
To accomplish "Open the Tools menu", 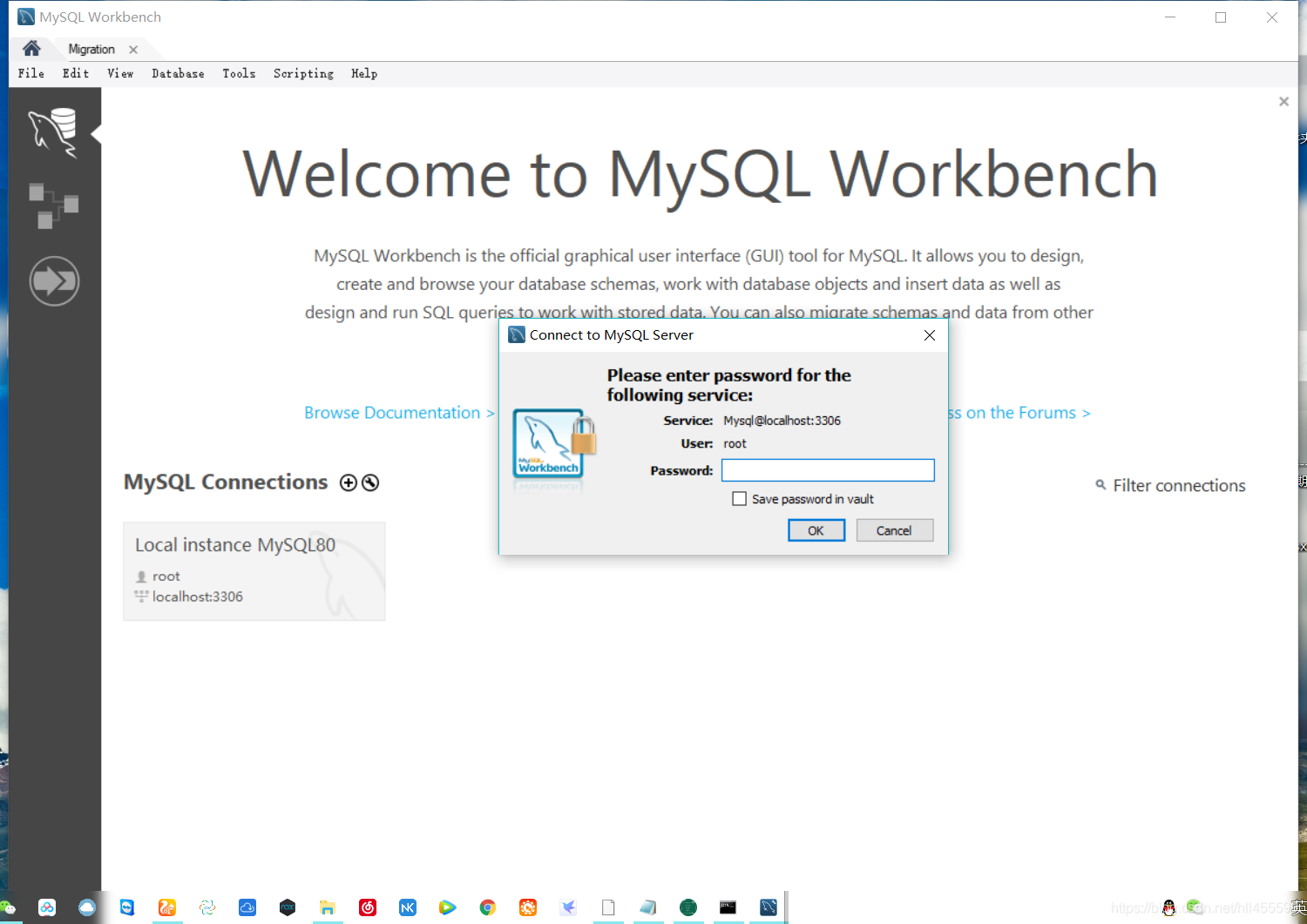I will (x=239, y=74).
